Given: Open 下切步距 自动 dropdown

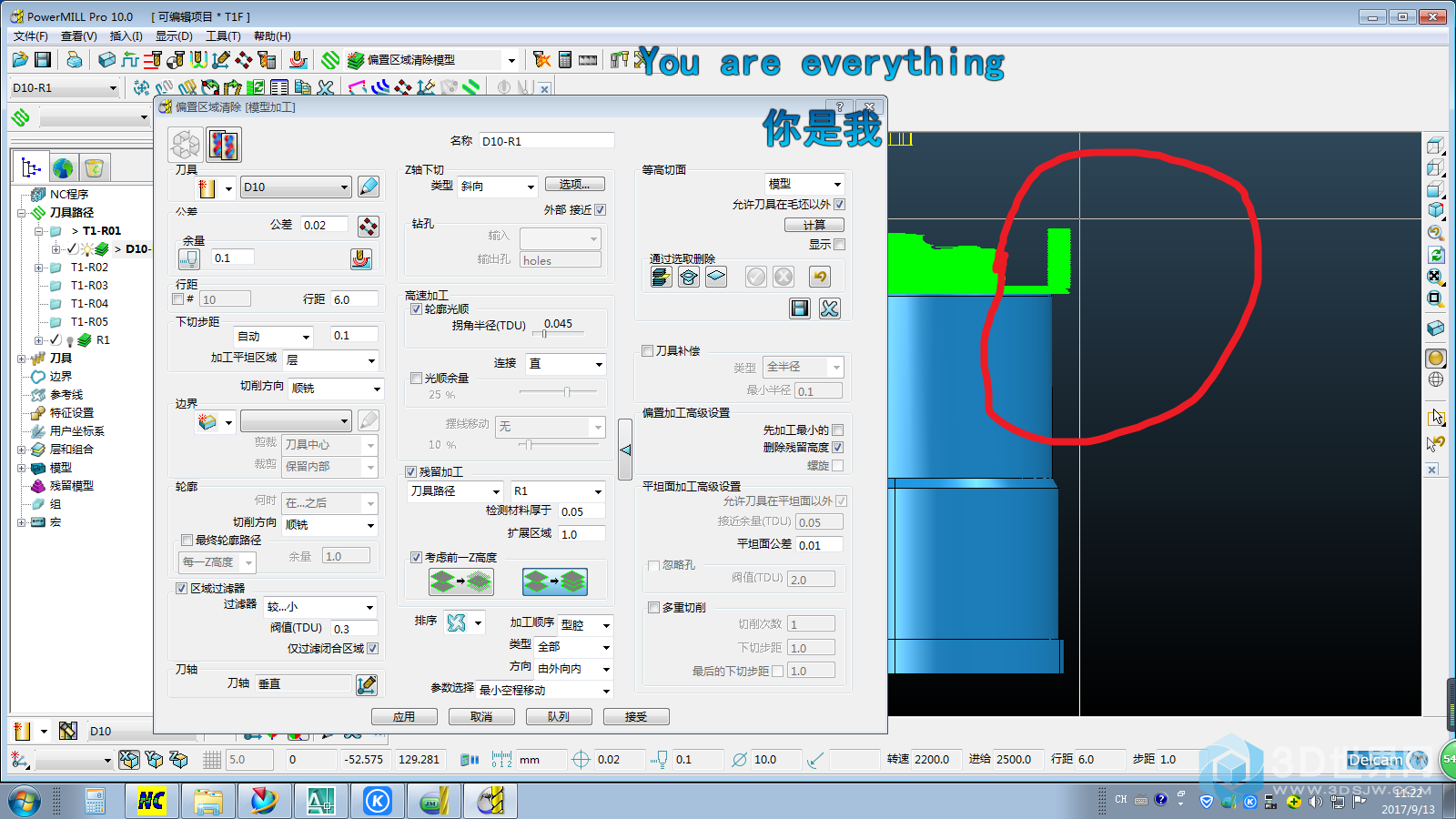Looking at the screenshot, I should 273,337.
